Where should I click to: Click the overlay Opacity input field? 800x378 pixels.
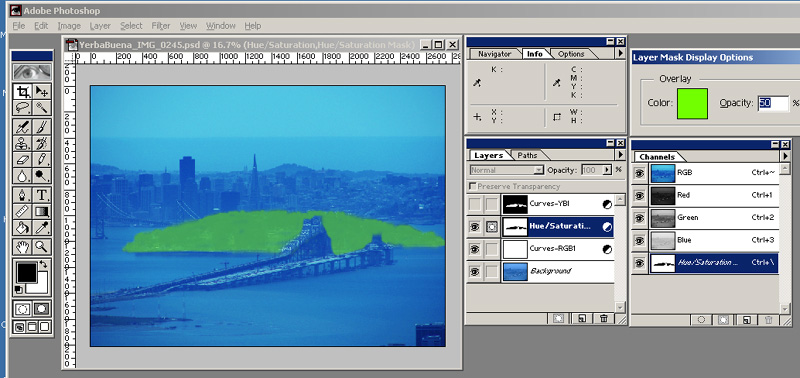click(x=773, y=103)
